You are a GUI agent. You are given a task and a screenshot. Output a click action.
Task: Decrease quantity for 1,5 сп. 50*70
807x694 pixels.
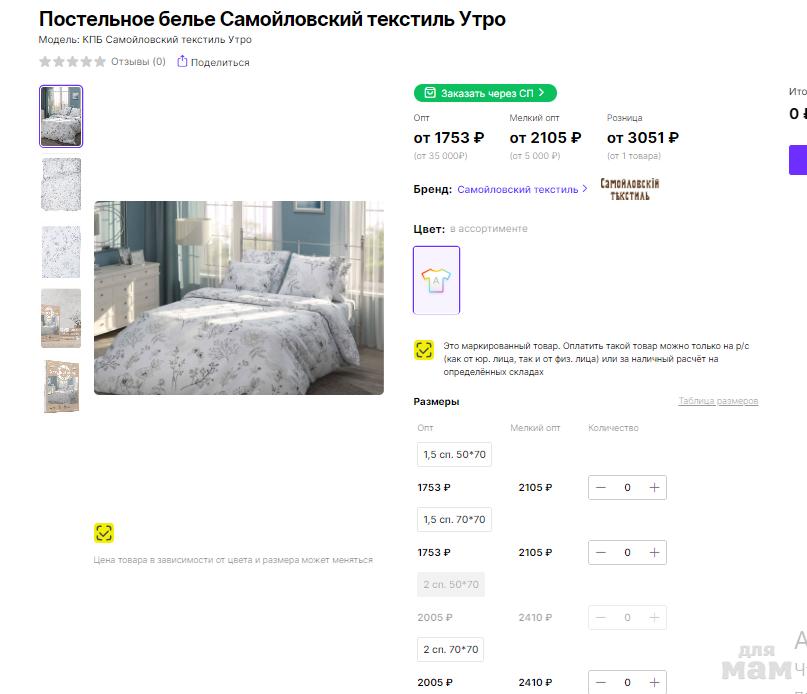(601, 488)
